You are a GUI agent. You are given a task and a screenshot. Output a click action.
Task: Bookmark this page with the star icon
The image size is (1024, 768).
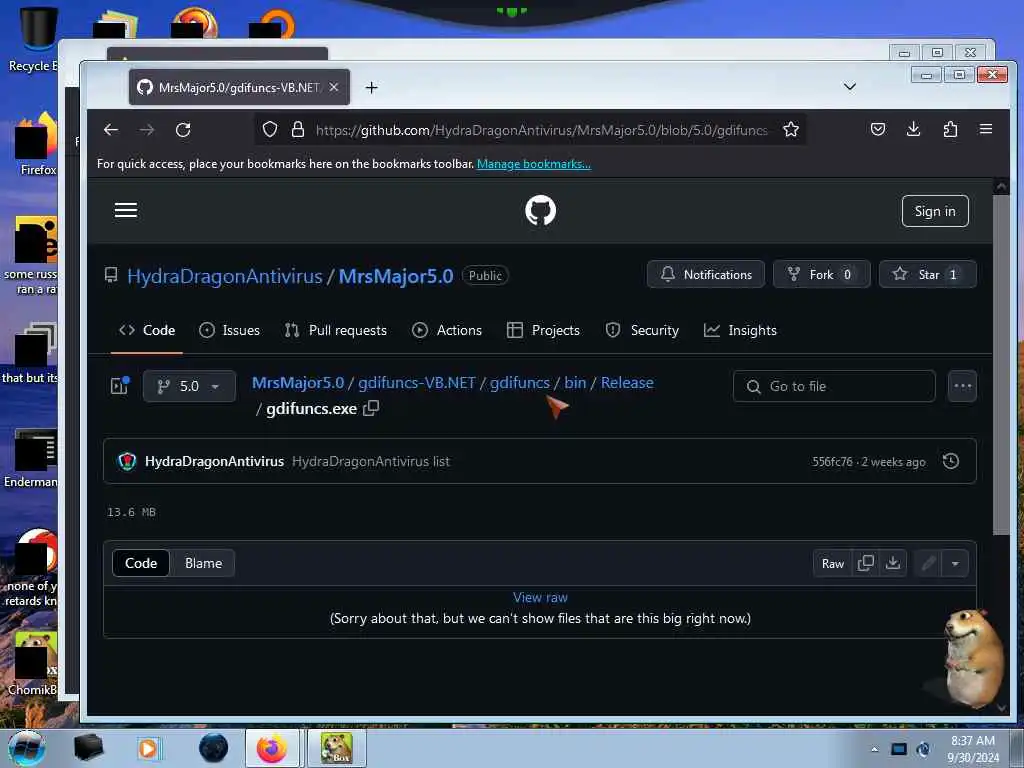click(x=791, y=129)
